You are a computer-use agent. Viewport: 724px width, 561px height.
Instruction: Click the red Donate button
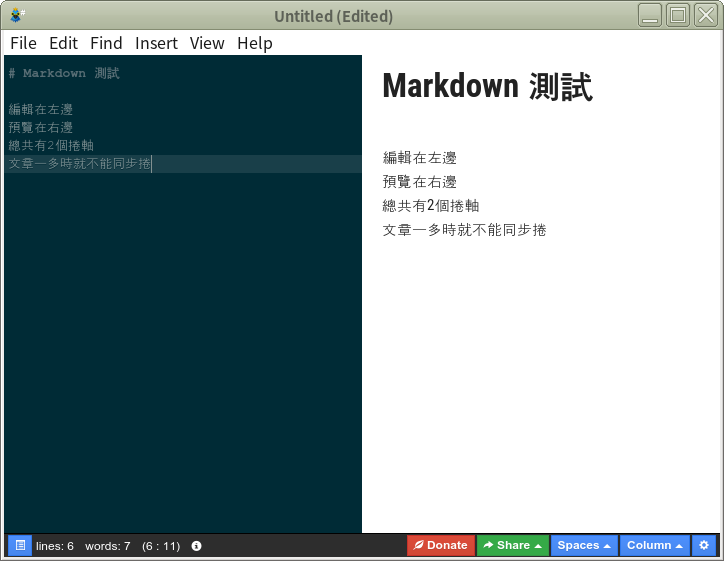pos(440,545)
